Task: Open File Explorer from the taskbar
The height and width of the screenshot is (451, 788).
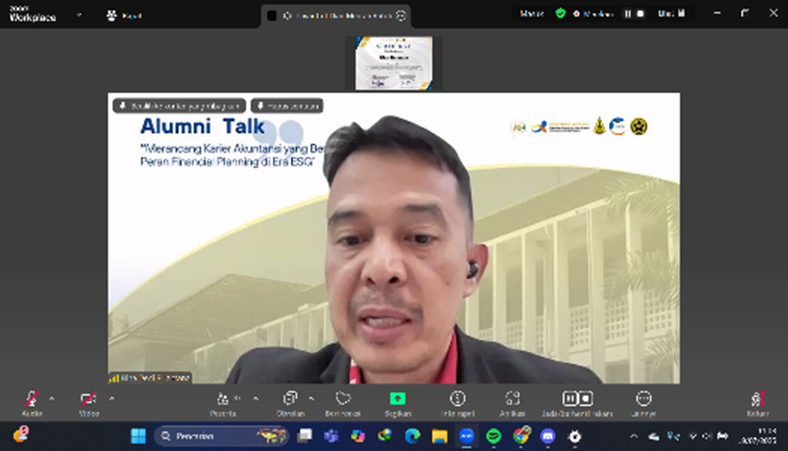Action: click(x=439, y=436)
